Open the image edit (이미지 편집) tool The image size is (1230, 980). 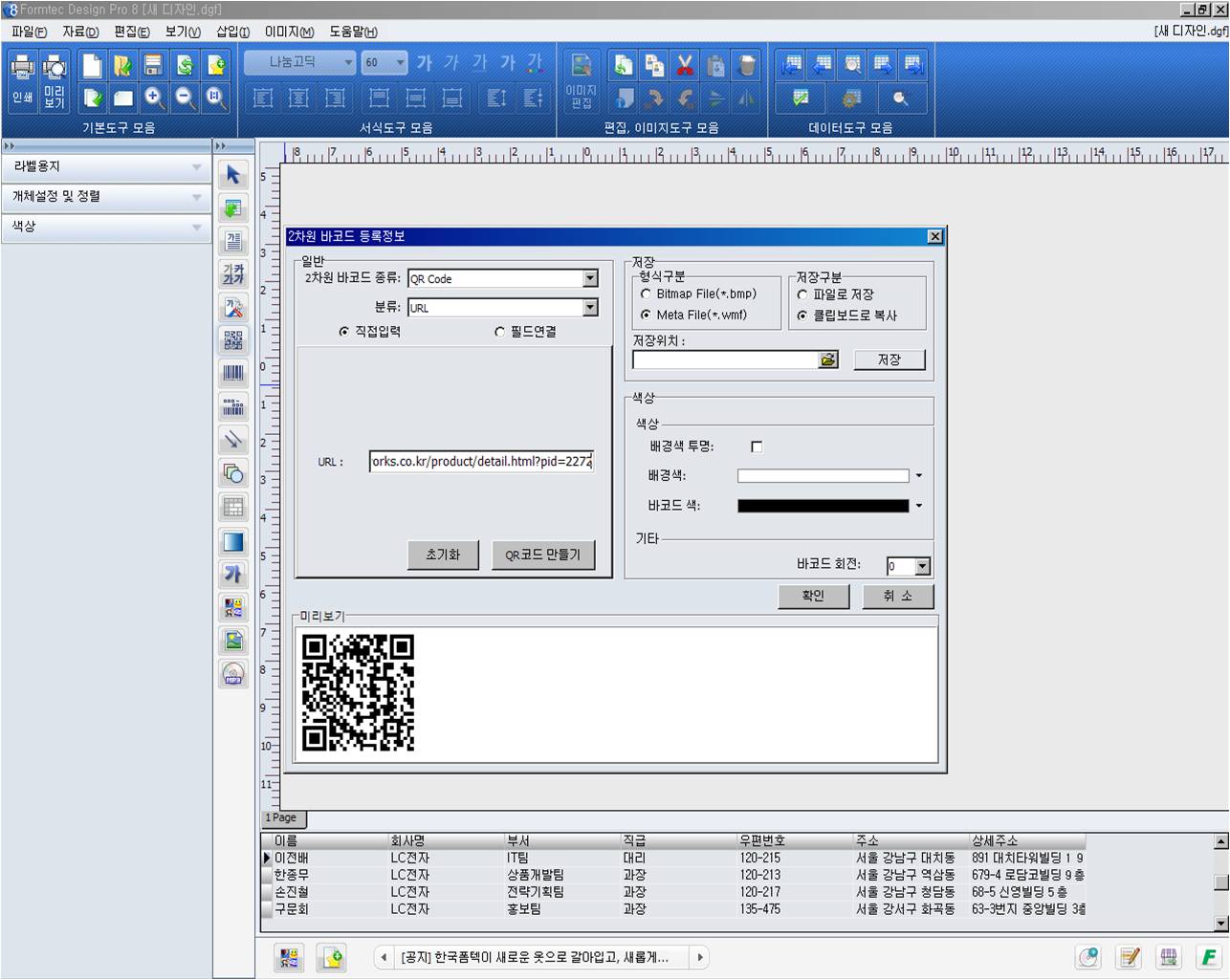(x=581, y=80)
